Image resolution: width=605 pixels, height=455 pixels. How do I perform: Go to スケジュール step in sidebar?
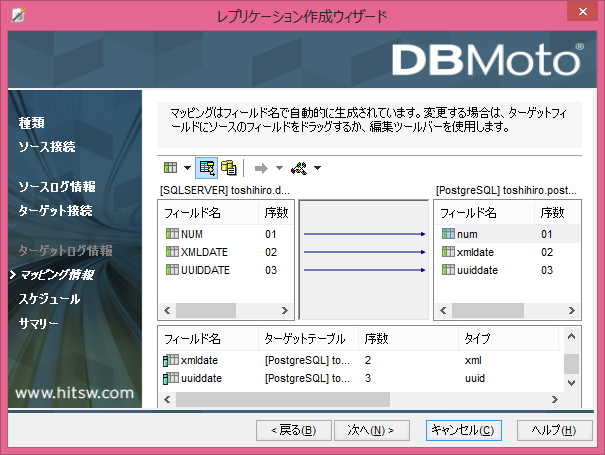click(x=49, y=299)
